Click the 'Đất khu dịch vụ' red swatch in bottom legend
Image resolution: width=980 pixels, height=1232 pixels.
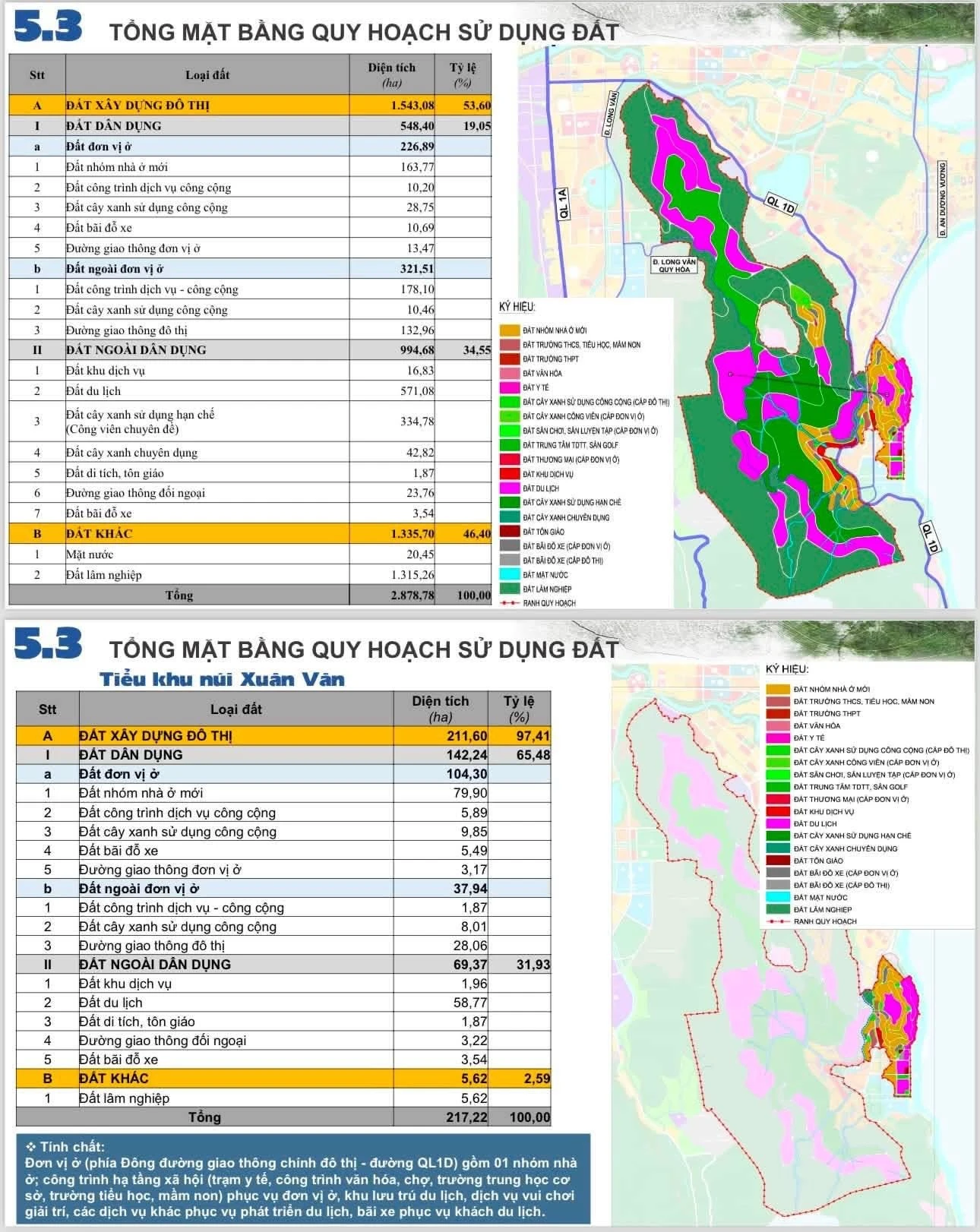778,811
